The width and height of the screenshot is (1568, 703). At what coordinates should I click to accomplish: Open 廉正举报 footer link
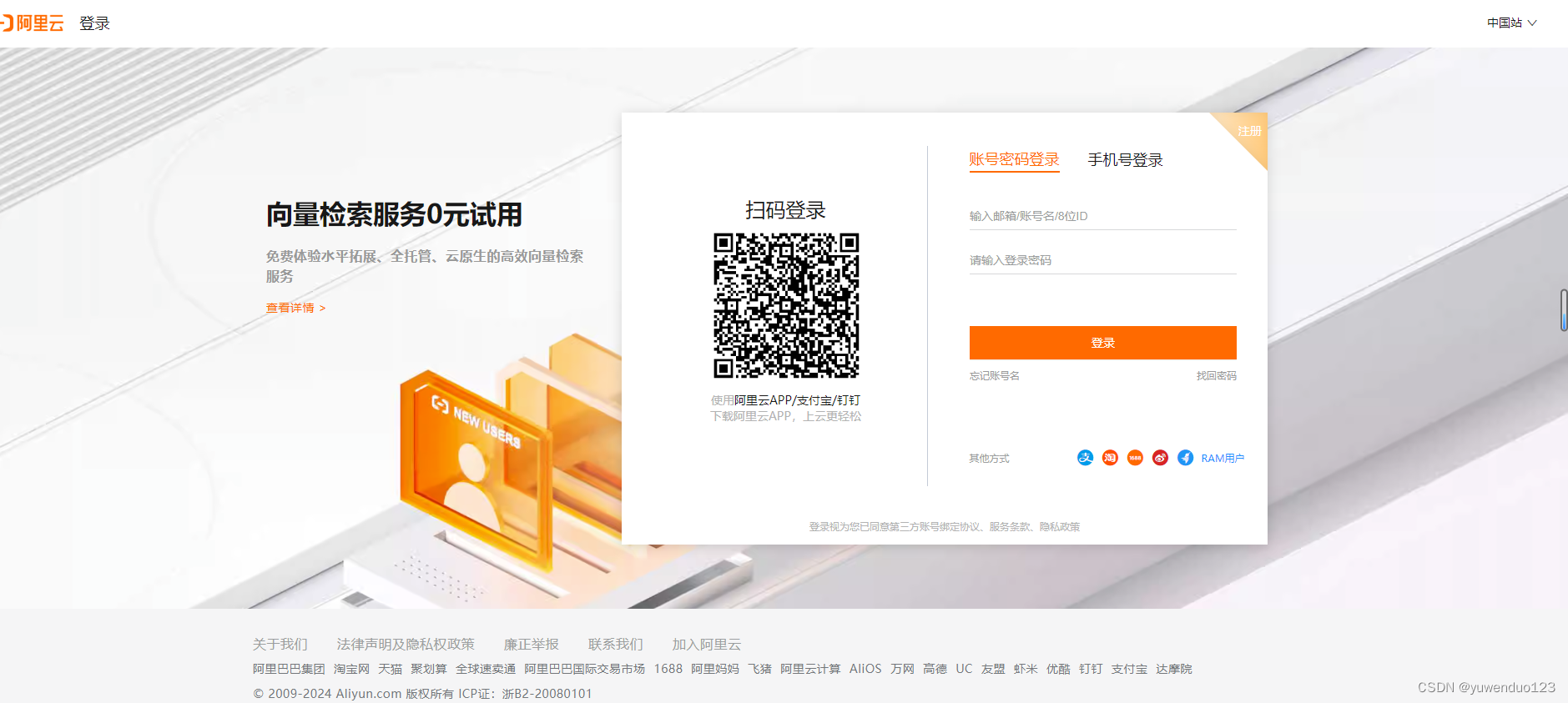(532, 645)
